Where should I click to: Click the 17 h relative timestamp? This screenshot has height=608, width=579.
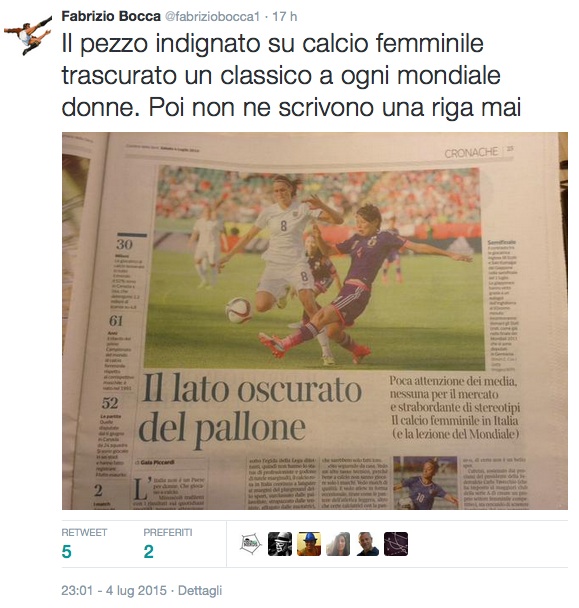[285, 17]
